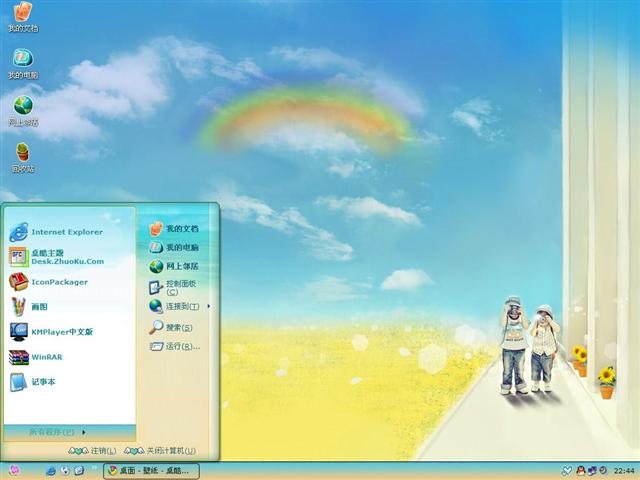Open the 我的电脑 desktop icon

pyautogui.click(x=23, y=63)
